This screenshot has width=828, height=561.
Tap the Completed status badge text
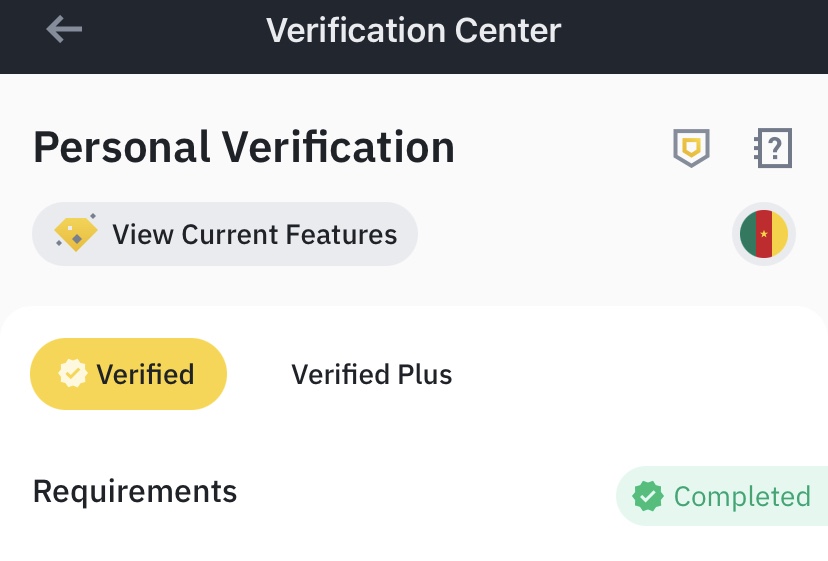point(741,497)
